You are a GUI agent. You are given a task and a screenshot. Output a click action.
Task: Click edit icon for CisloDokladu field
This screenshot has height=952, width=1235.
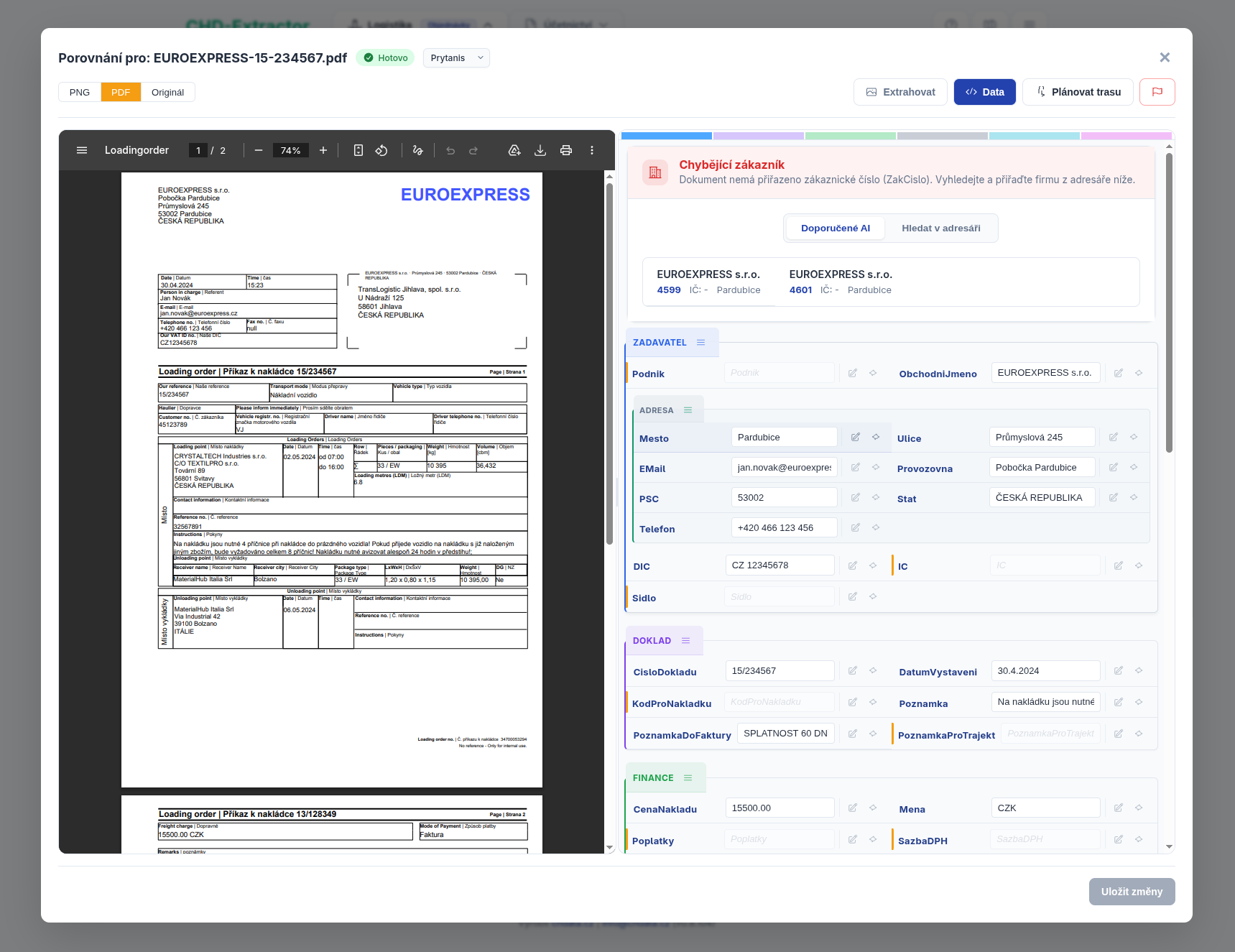point(853,670)
